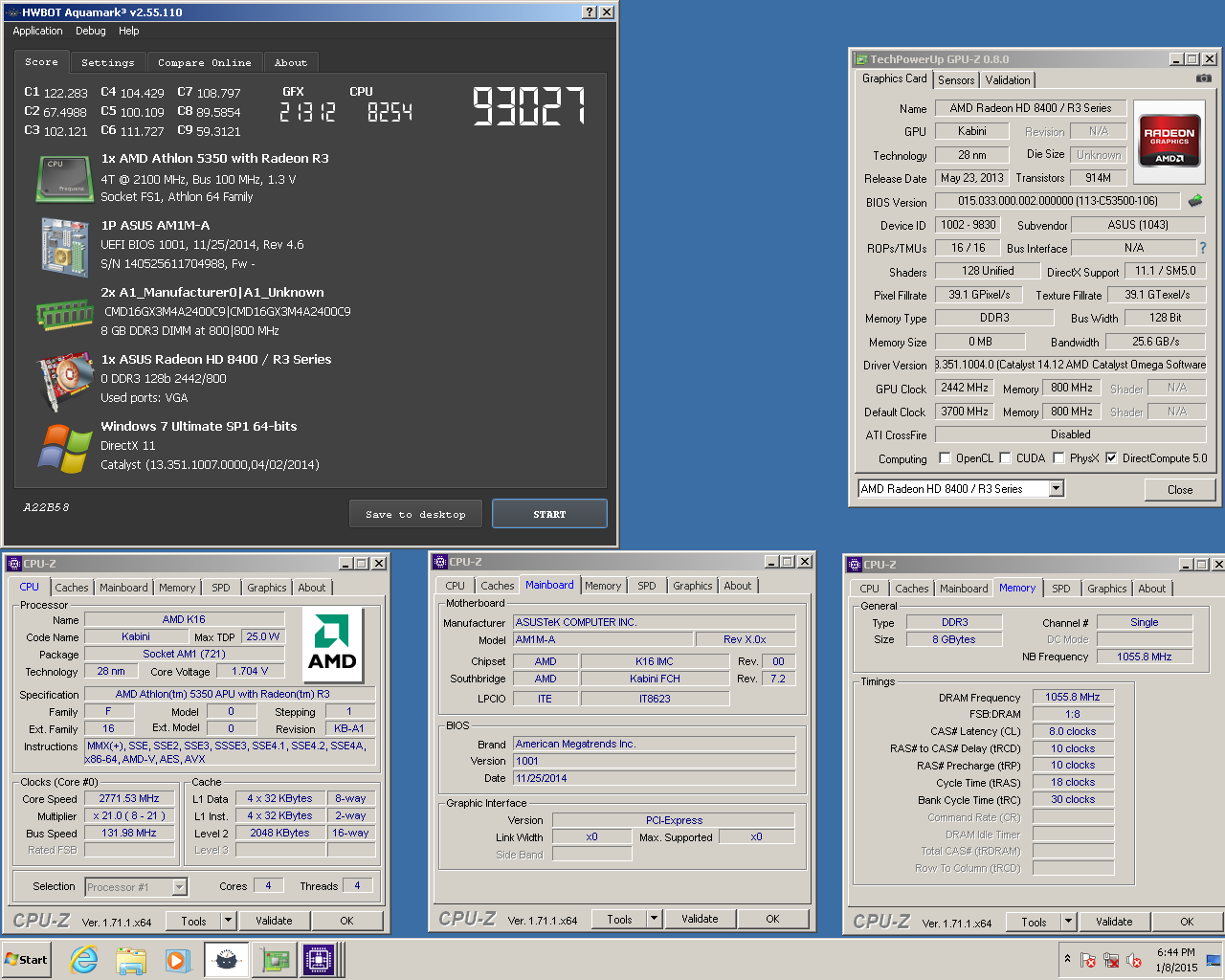
Task: Click the taskbar clock showing 6:44 PM
Action: pos(1175,960)
